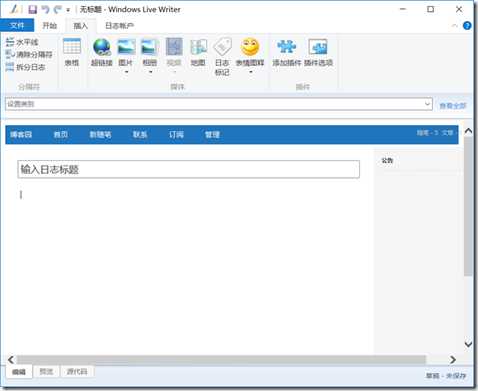478x391 pixels.
Task: Click 首页 in blue navigation bar
Action: coord(61,134)
